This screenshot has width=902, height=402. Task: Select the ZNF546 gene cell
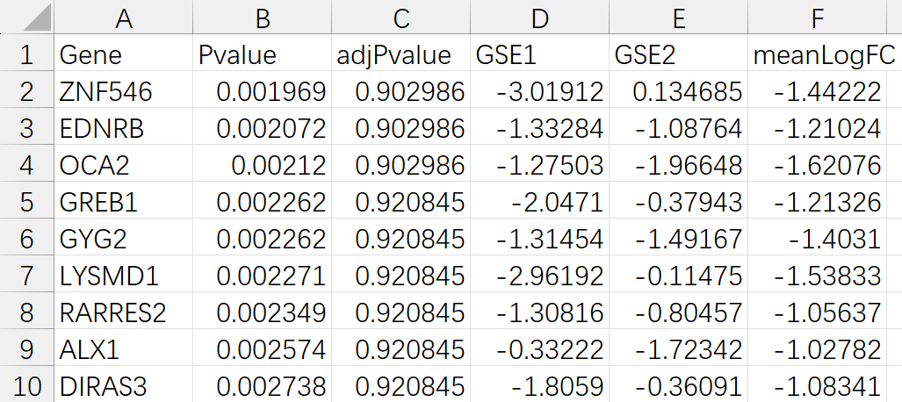coord(124,92)
